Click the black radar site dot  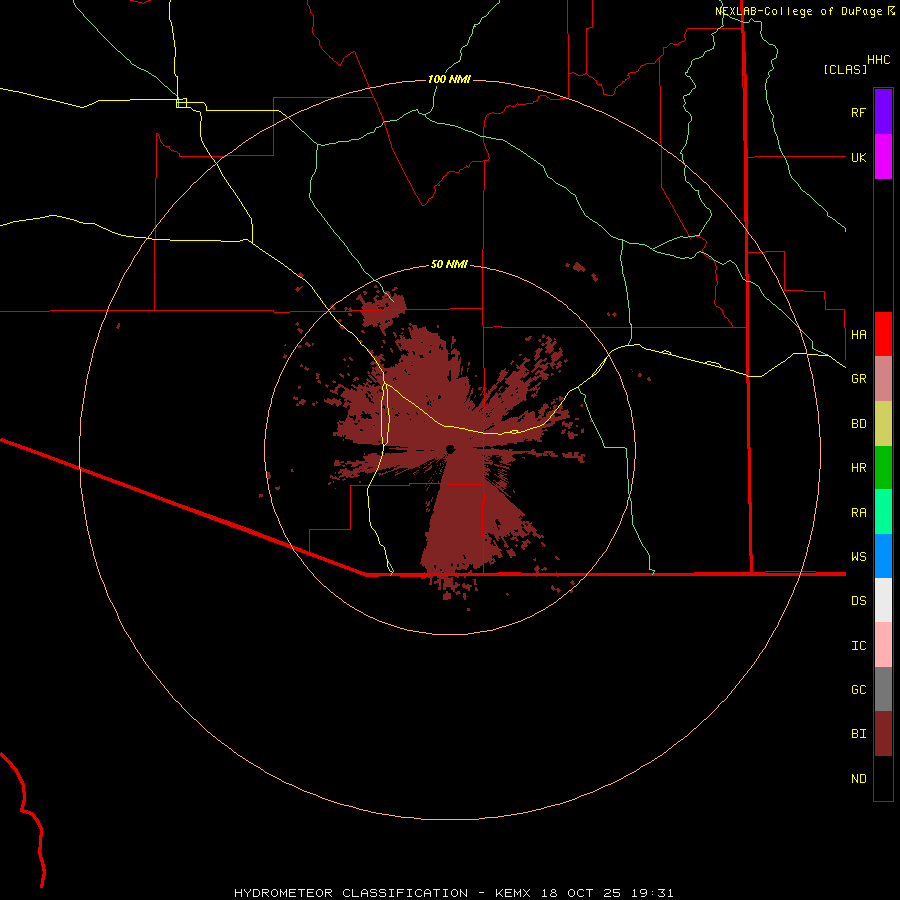pos(450,449)
